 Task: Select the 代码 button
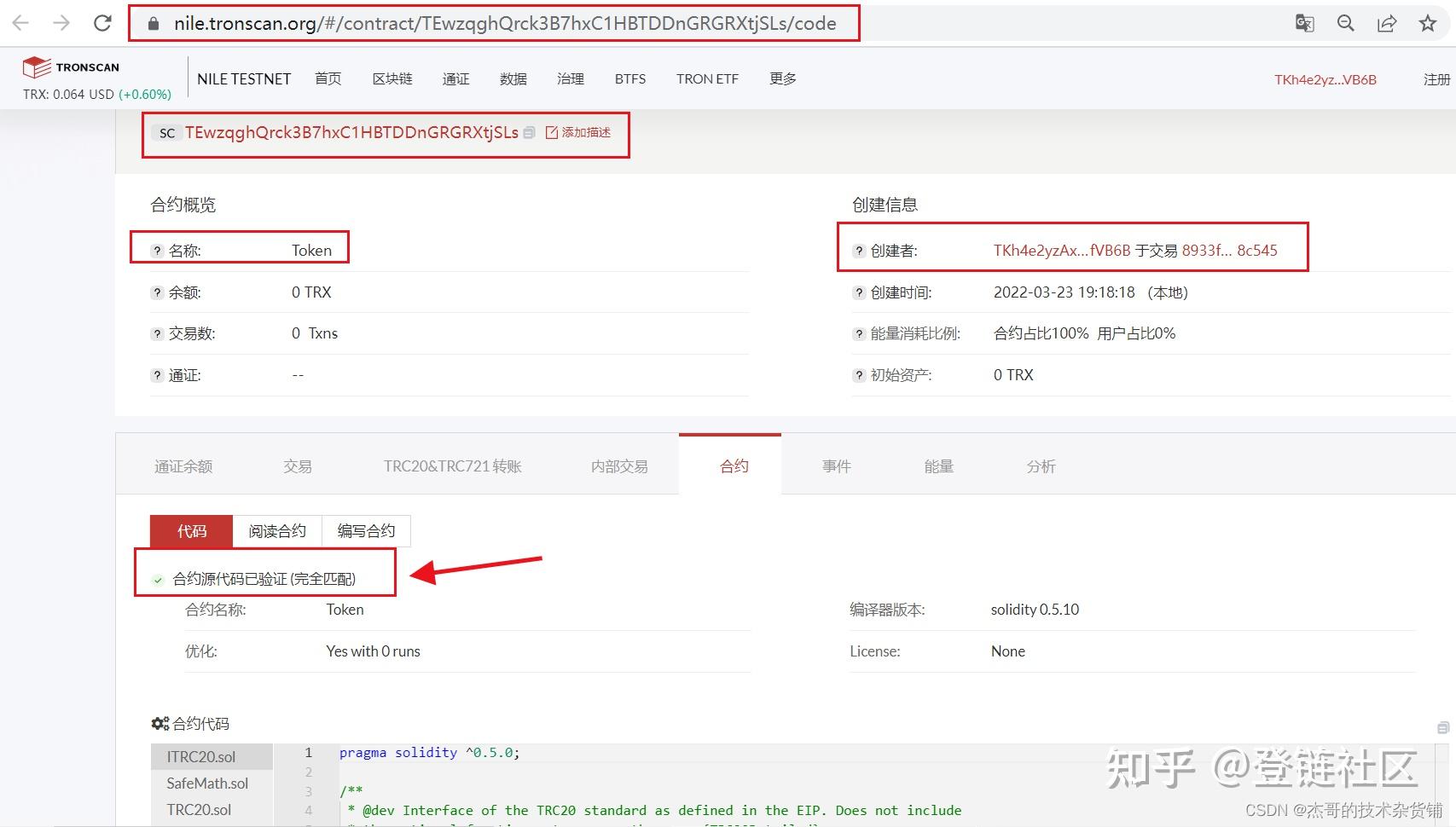click(x=192, y=531)
